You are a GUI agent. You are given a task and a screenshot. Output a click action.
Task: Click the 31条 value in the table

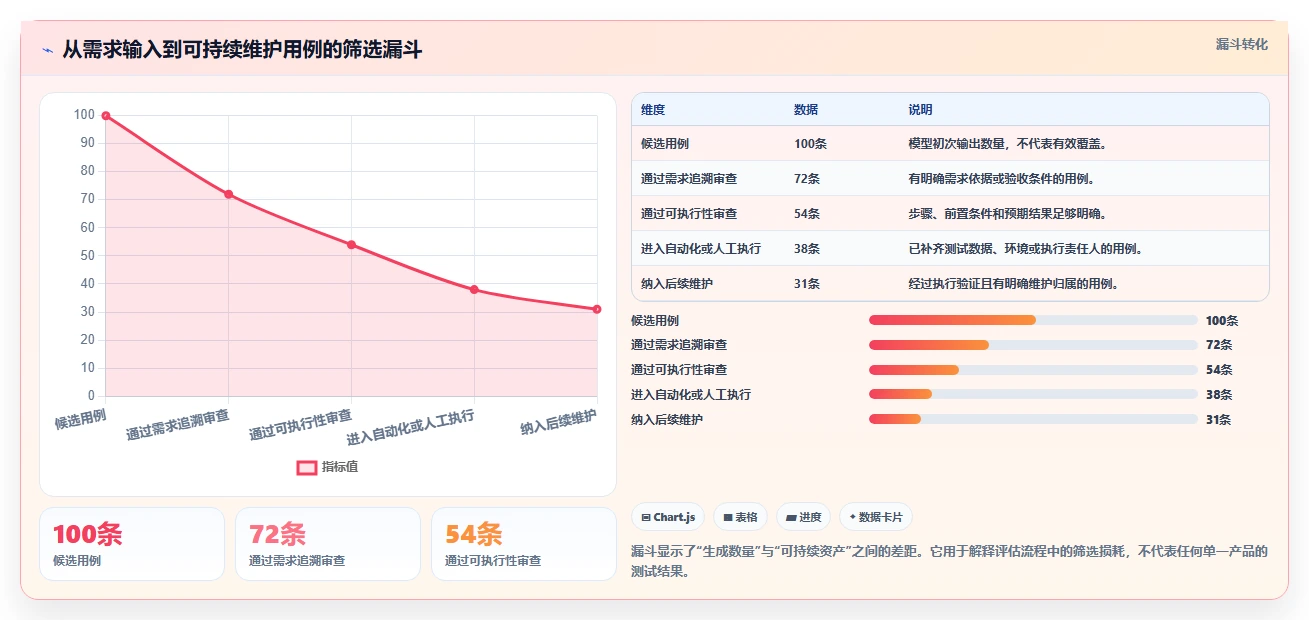coord(807,283)
